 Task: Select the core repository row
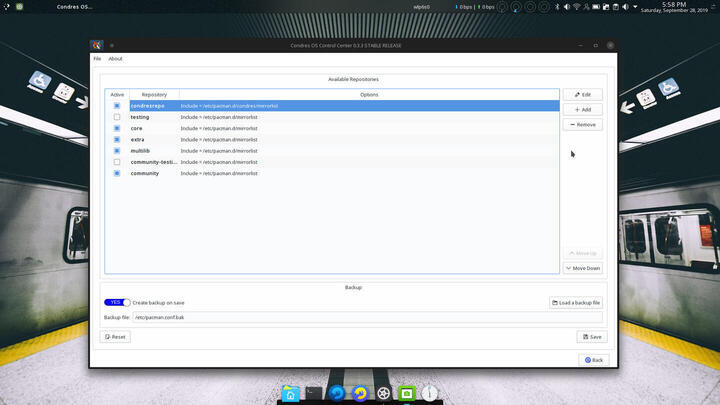pyautogui.click(x=332, y=129)
